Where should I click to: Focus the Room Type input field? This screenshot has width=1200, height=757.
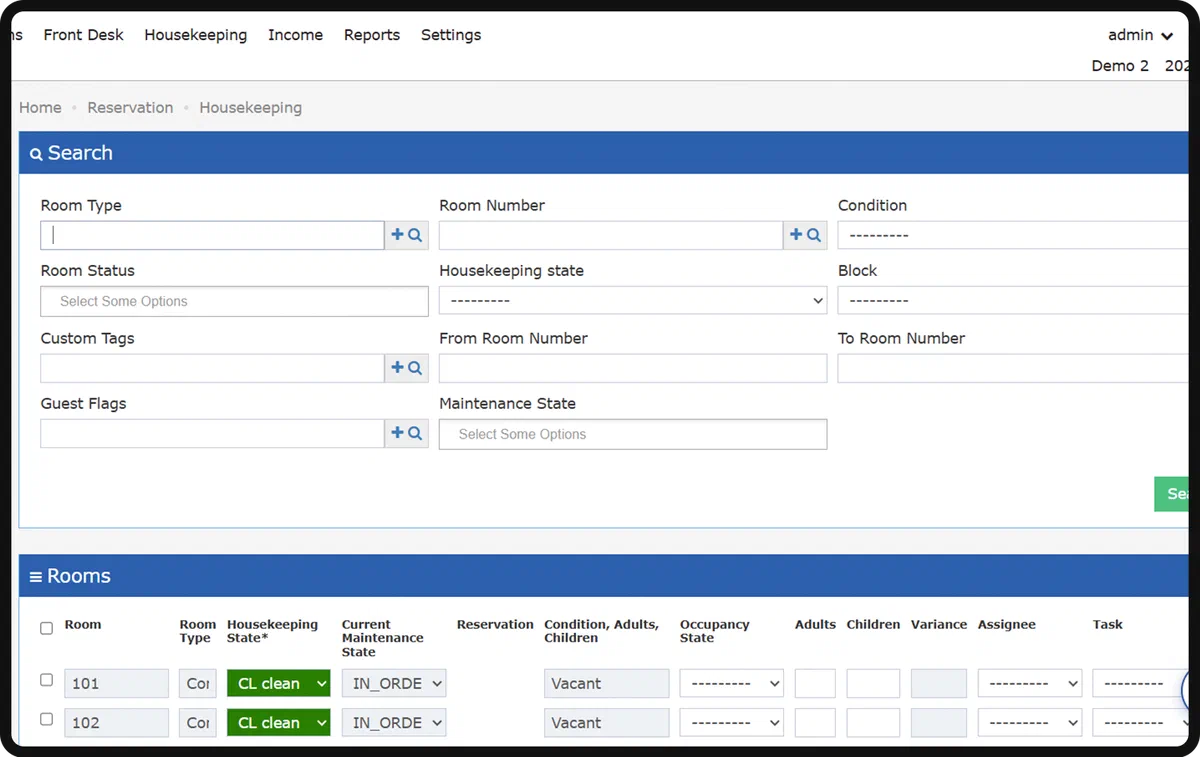tap(213, 235)
